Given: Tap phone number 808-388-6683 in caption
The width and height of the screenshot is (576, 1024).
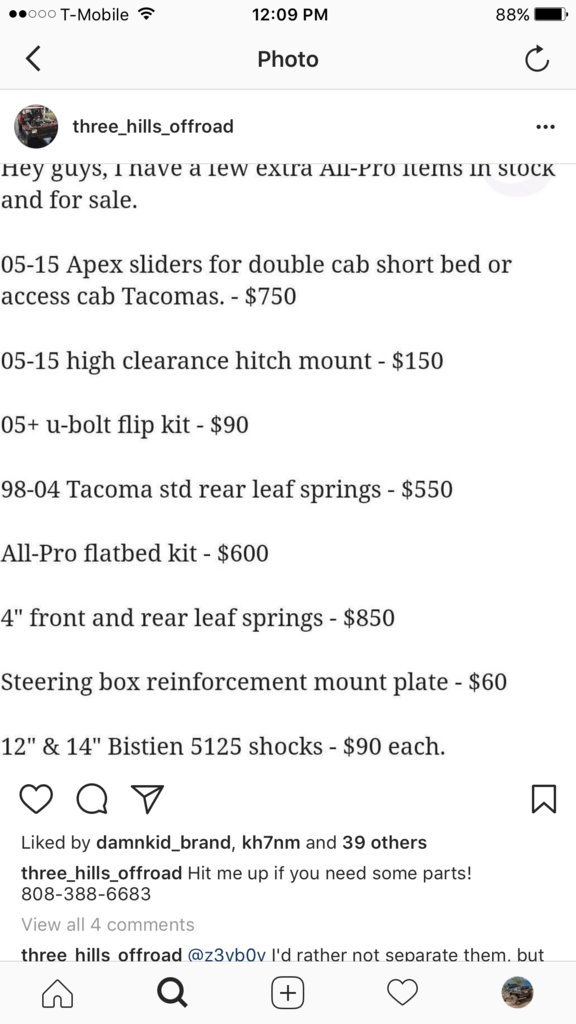Looking at the screenshot, I should pos(86,893).
